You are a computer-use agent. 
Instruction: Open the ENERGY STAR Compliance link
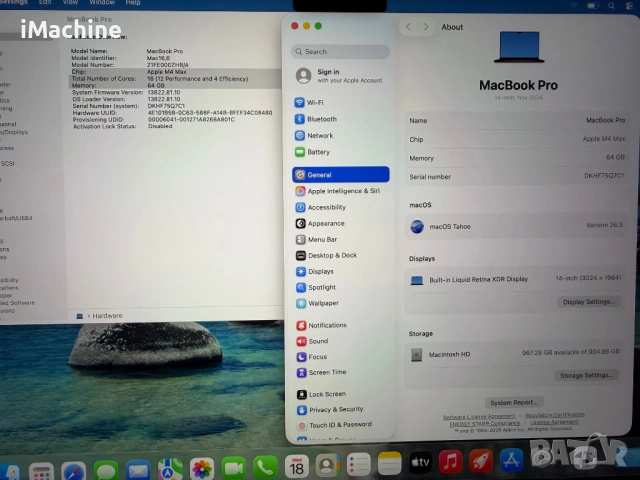coord(484,424)
